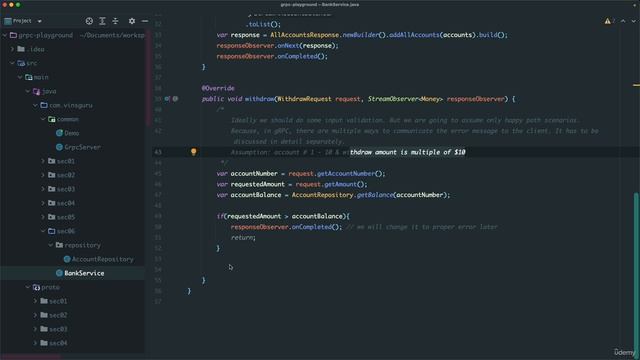
Task: Collapse the repository folder
Action: tap(51, 245)
